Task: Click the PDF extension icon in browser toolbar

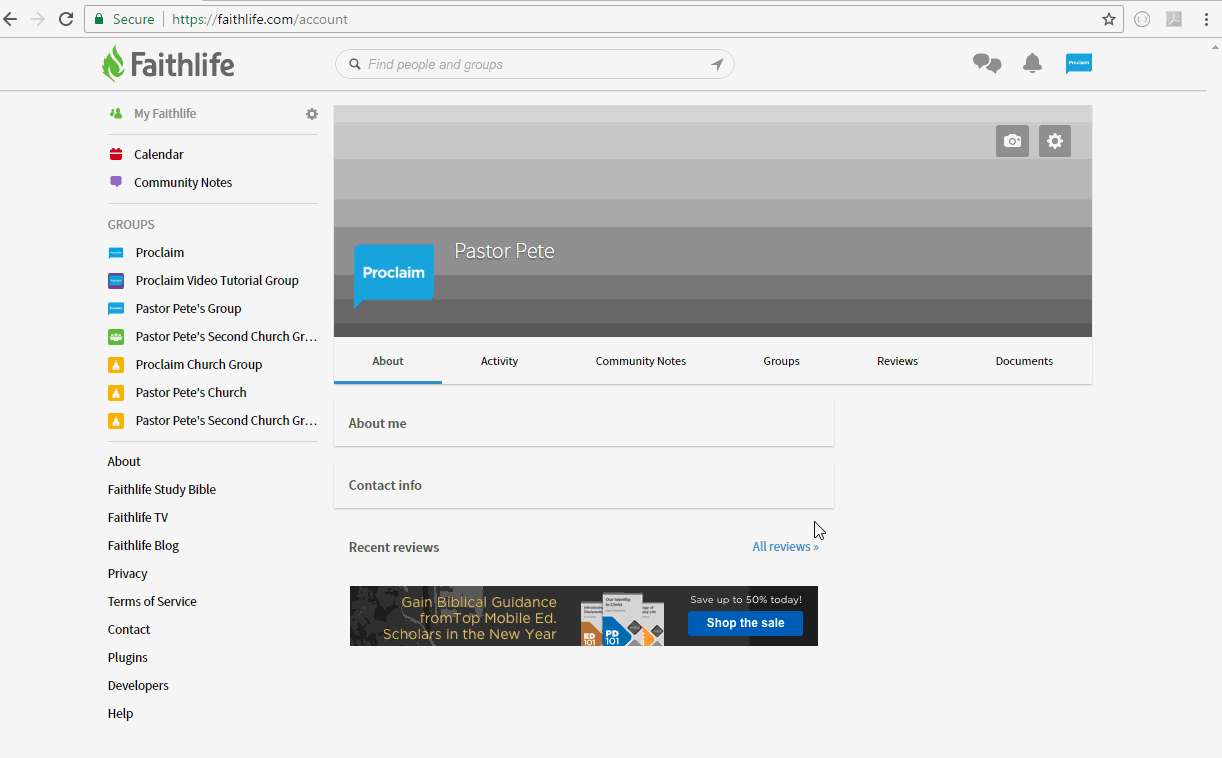Action: [x=1174, y=19]
